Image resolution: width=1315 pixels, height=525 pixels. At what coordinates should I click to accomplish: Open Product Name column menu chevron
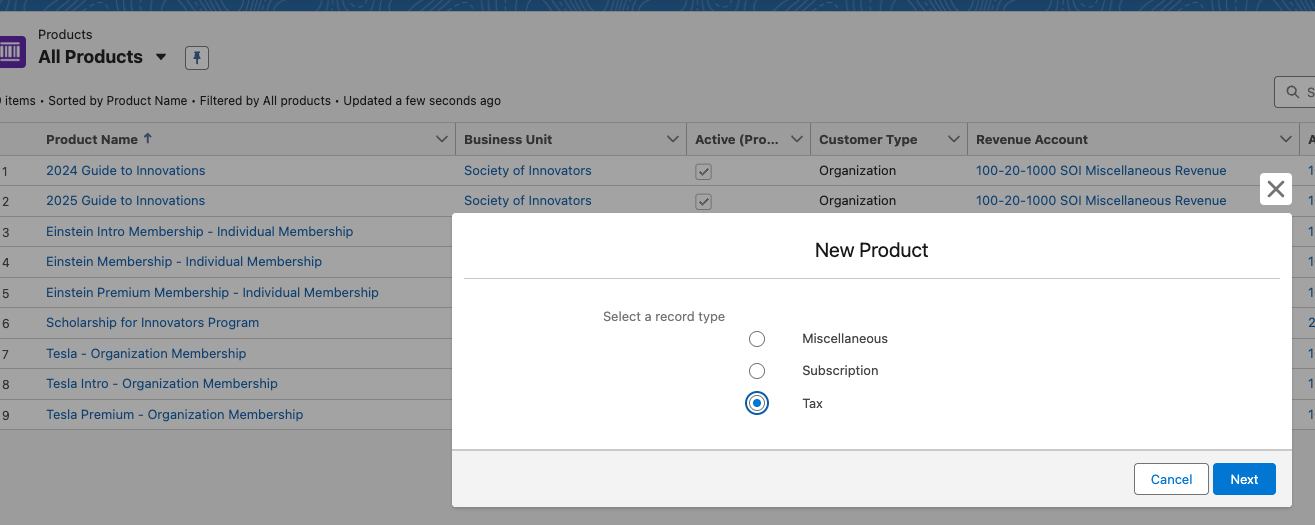pos(442,139)
